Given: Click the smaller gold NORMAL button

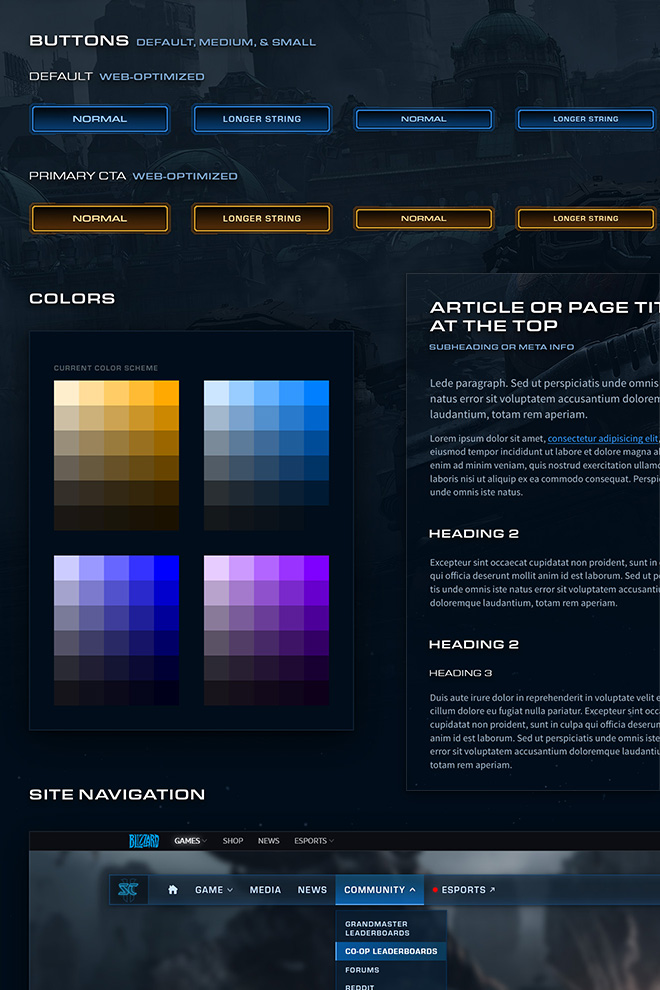Looking at the screenshot, I should point(424,218).
